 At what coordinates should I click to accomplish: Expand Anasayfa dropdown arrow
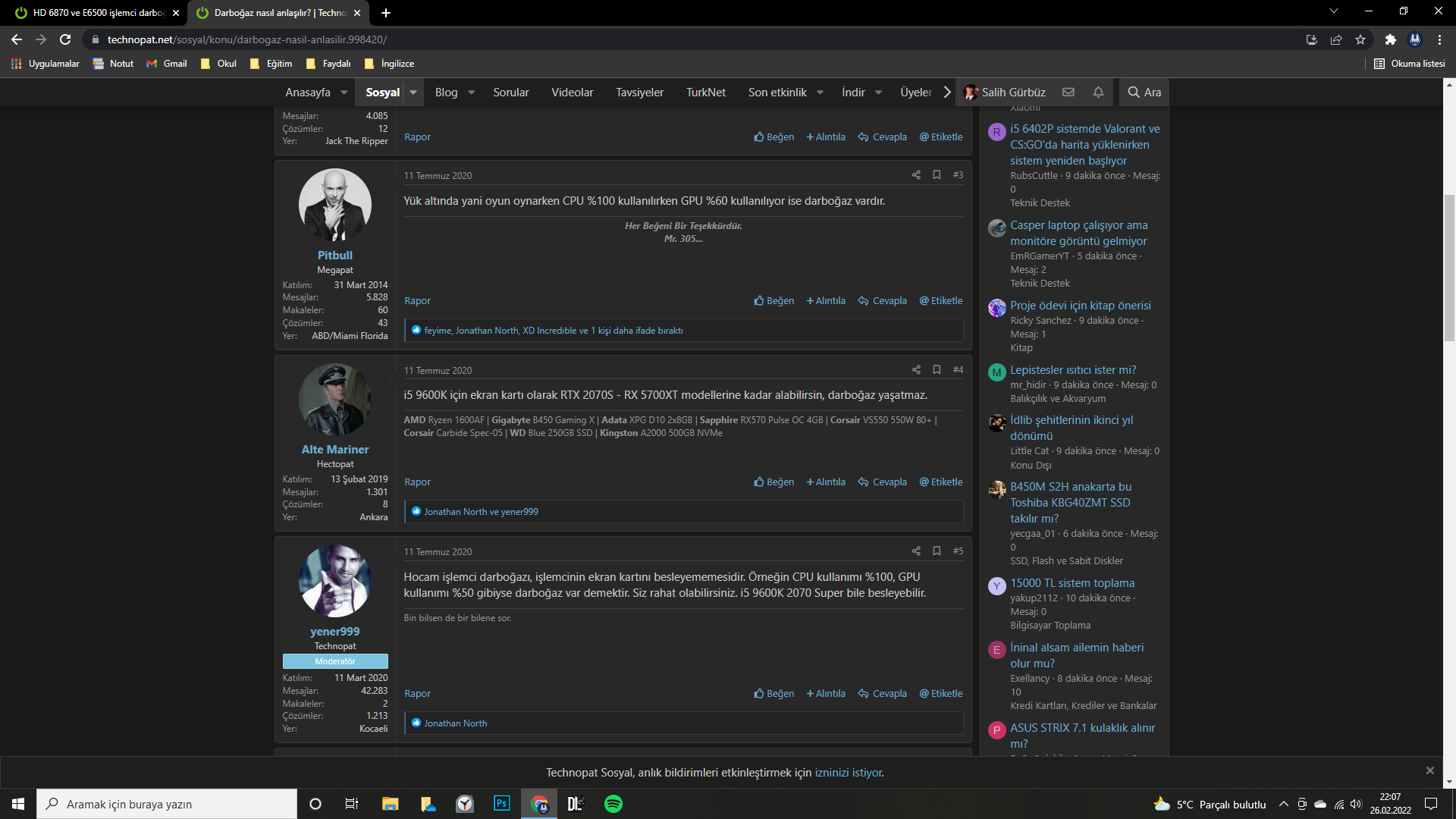point(344,93)
